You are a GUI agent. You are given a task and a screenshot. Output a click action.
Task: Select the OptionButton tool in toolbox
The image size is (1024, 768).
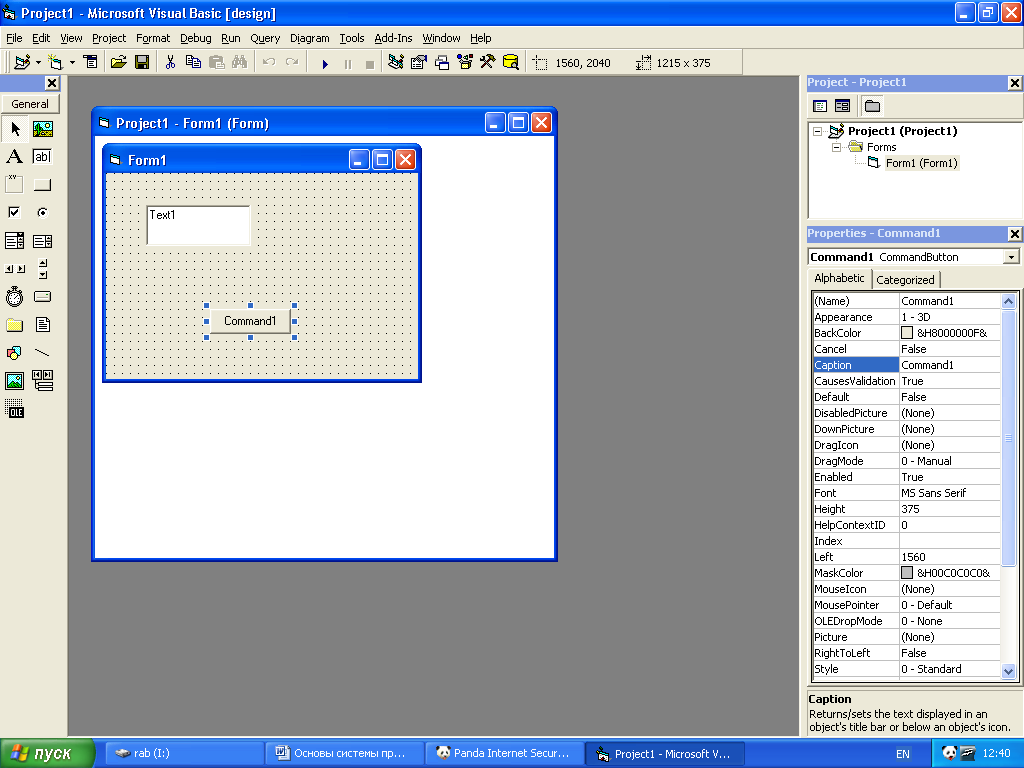[x=42, y=212]
